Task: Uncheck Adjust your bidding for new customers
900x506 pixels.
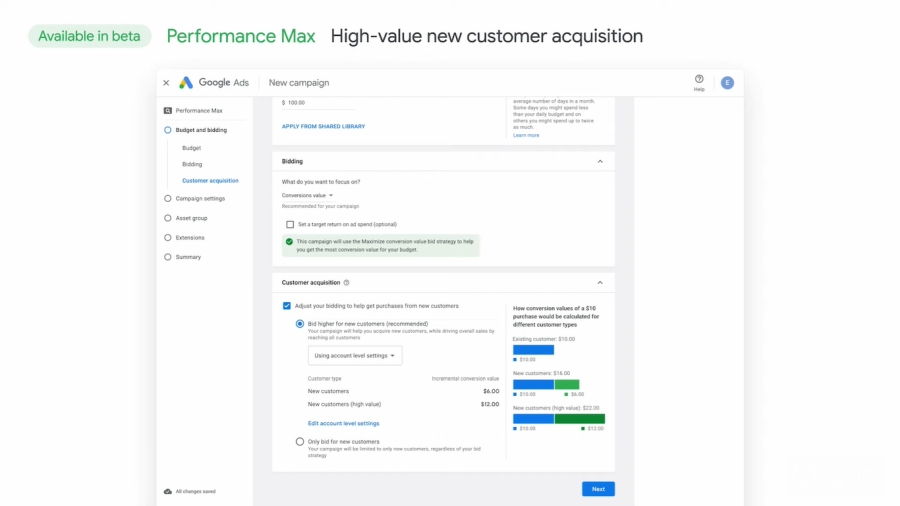Action: point(286,306)
